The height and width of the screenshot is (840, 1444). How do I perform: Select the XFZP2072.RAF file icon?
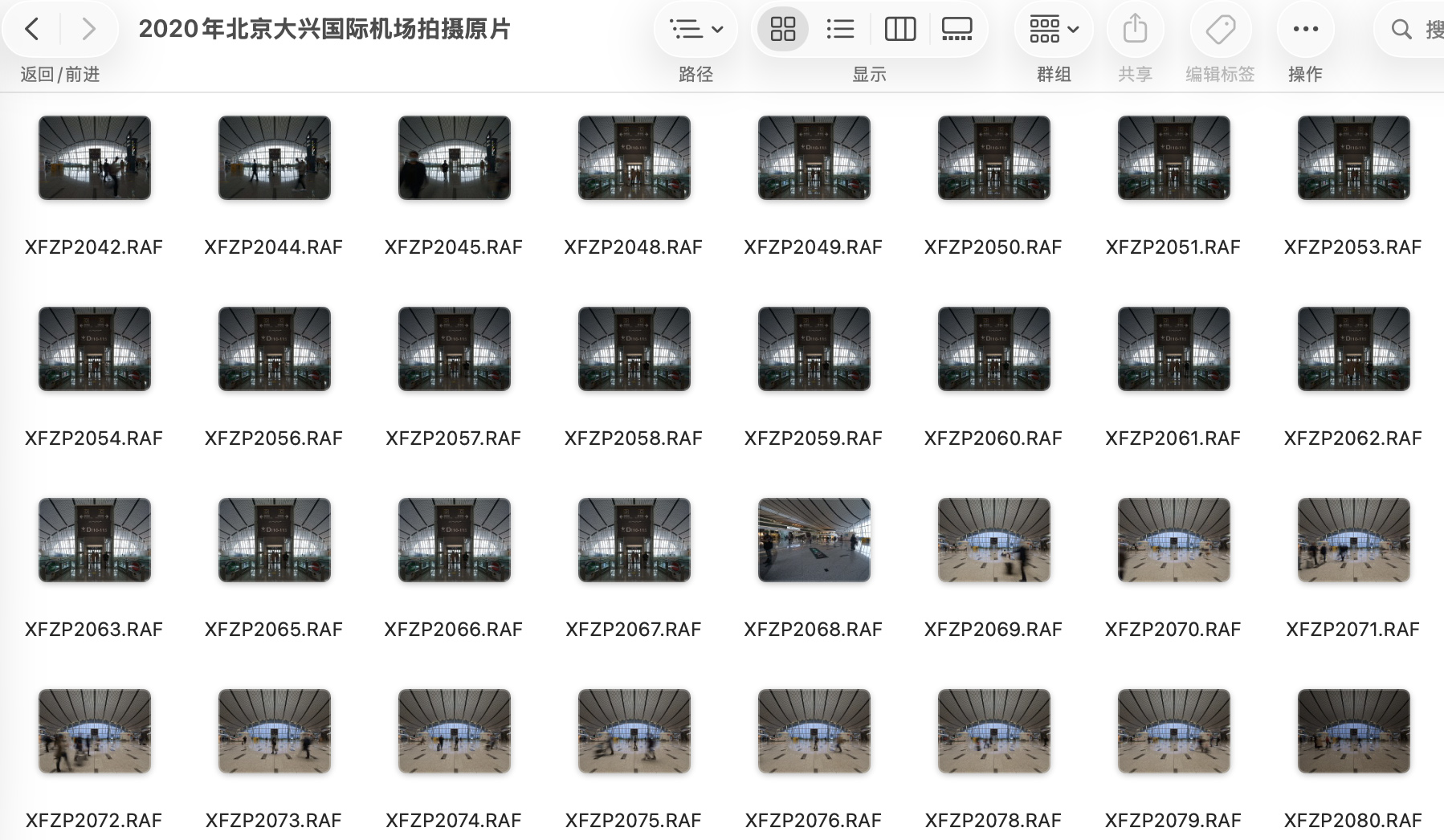coord(95,731)
